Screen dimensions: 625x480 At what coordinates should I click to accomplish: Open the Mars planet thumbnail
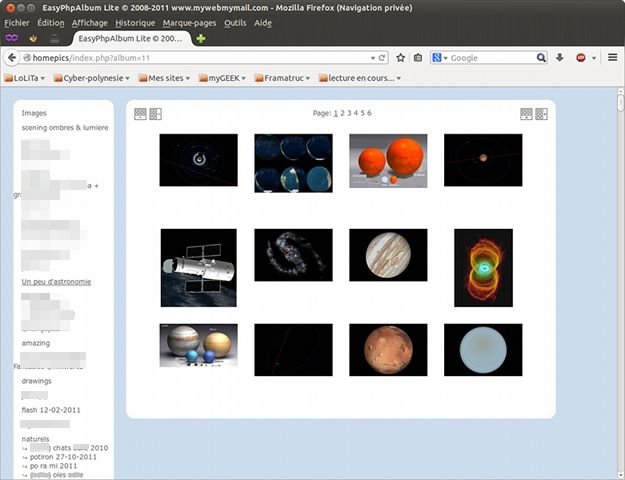tap(388, 350)
